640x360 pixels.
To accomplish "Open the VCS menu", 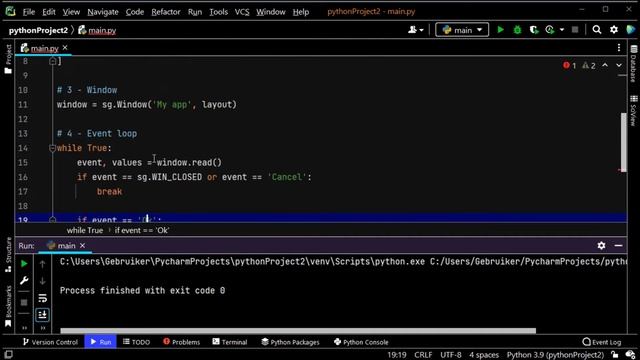I will (242, 12).
